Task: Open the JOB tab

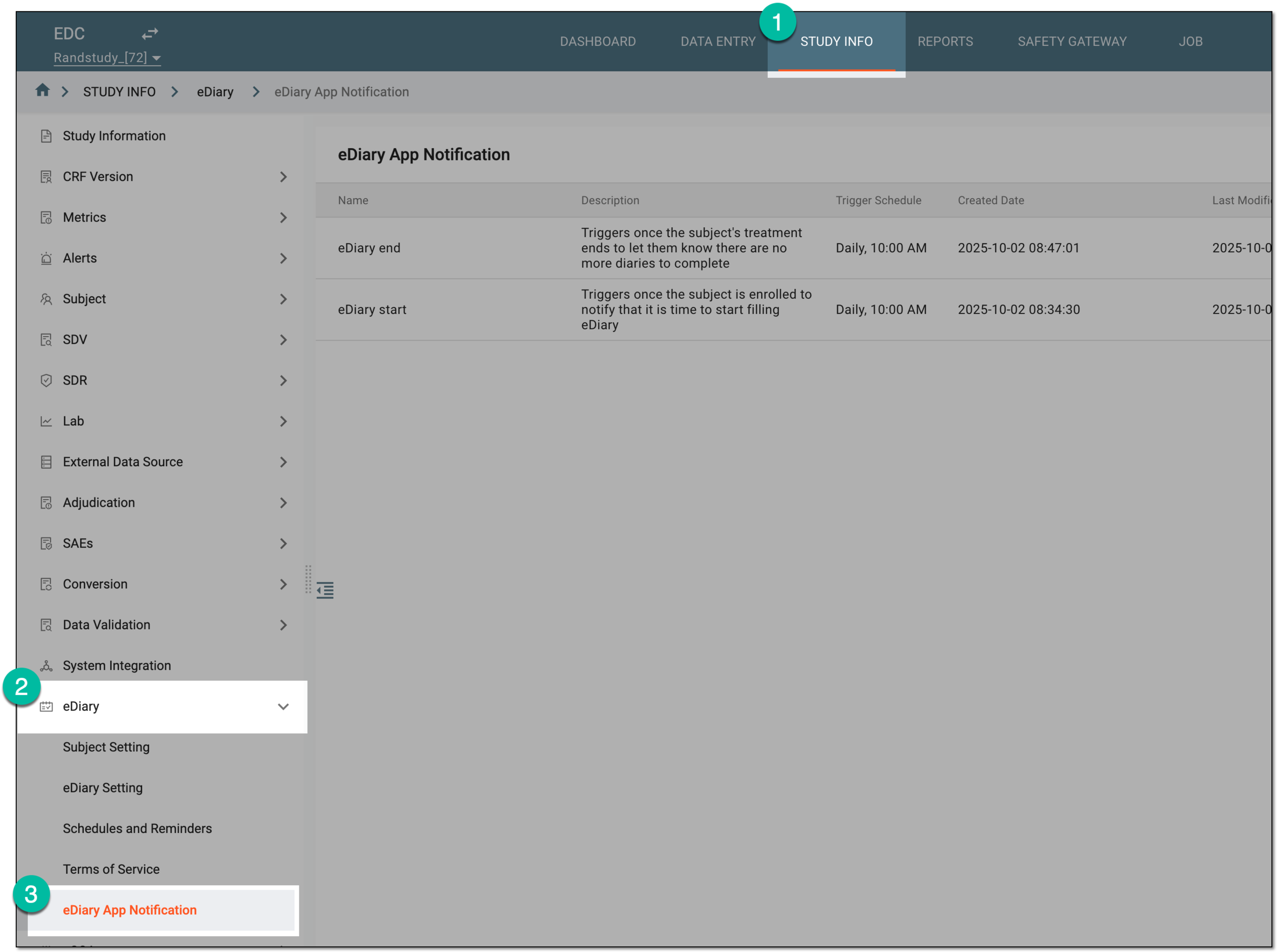Action: (x=1190, y=41)
